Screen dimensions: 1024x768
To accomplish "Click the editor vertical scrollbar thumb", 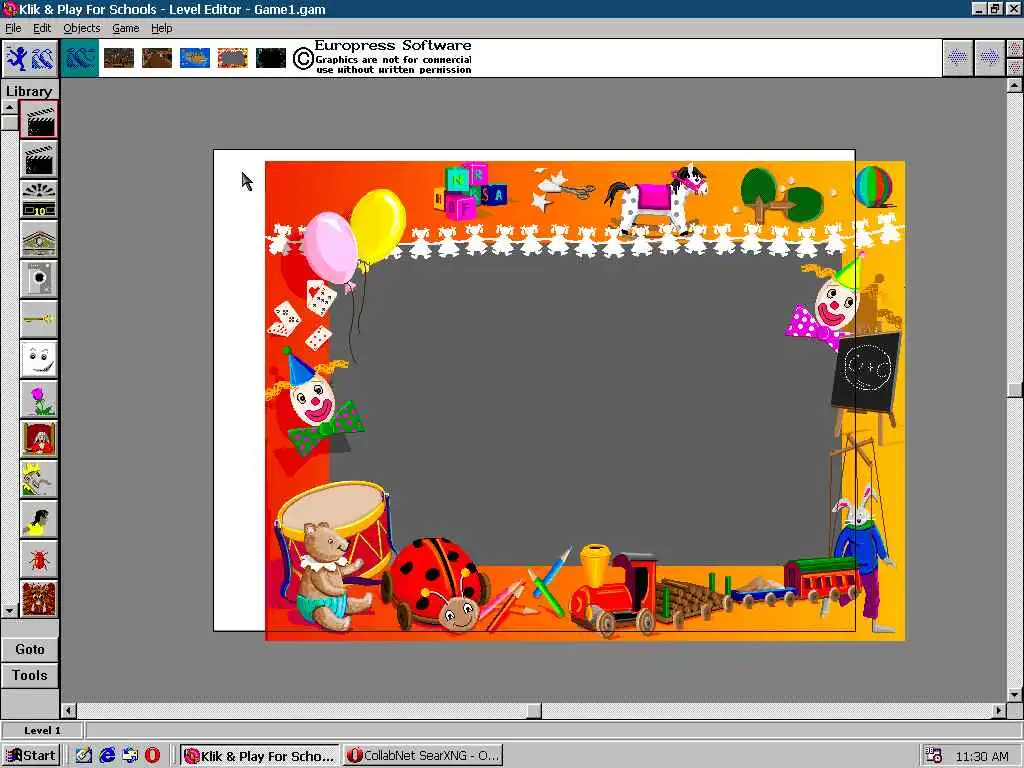I will (x=1014, y=389).
